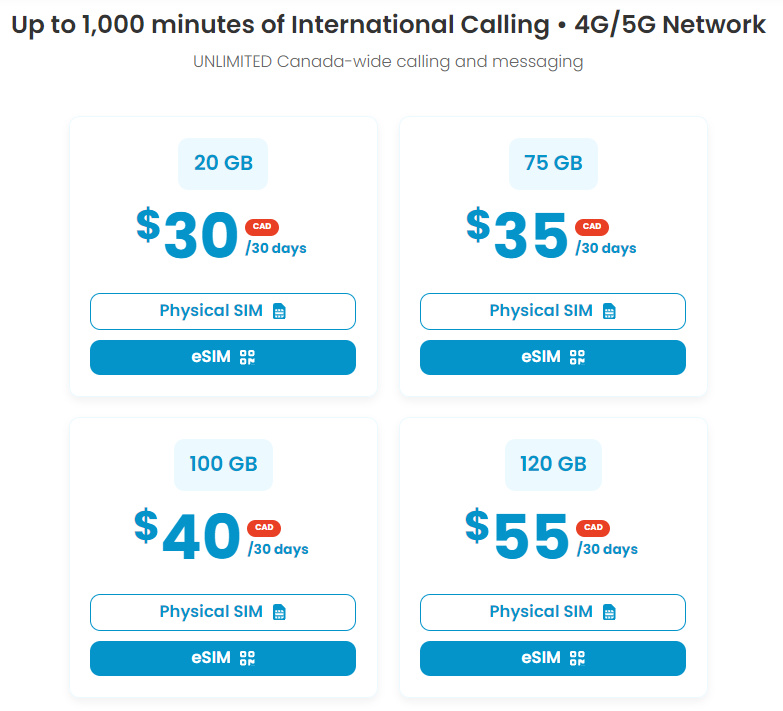Click the 20 GB data badge

tap(223, 163)
